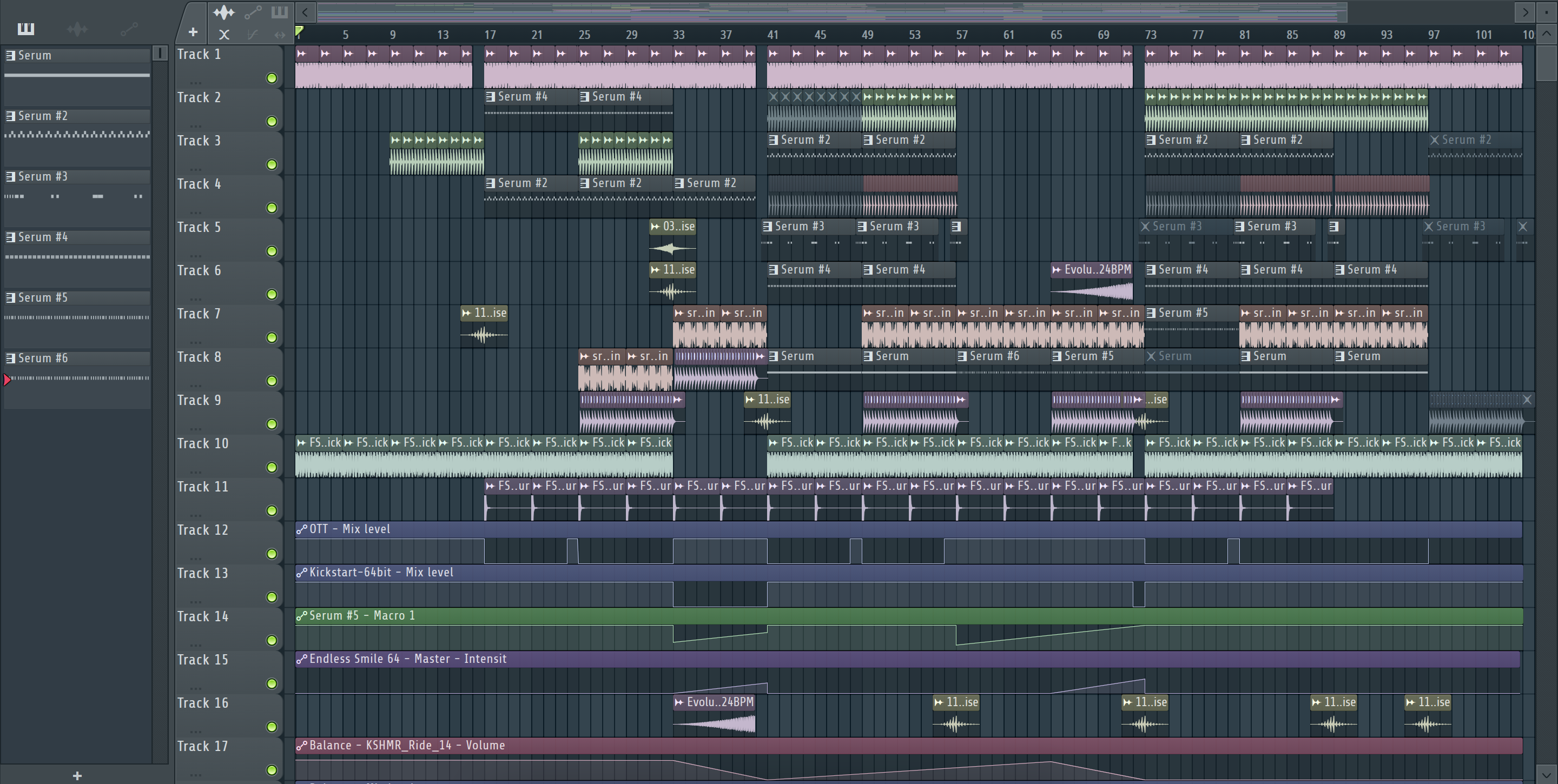The image size is (1558, 784).
Task: Mute Track 8 with its green LED
Action: (x=272, y=381)
